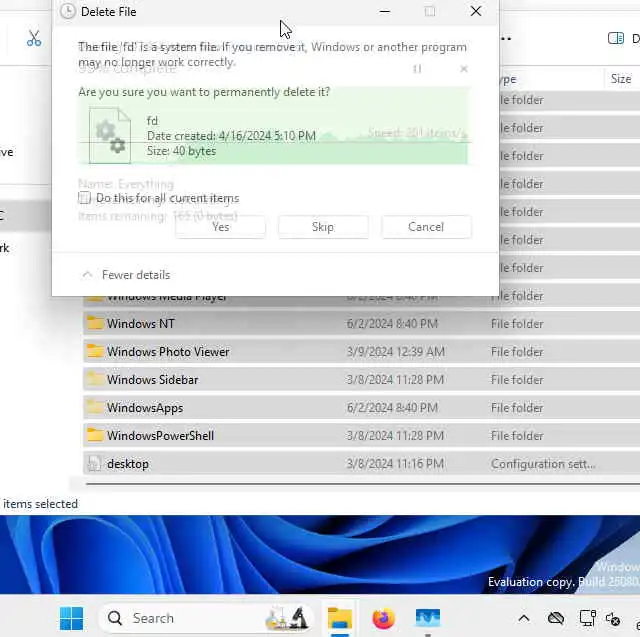Cancel the Delete File dialog
Image resolution: width=640 pixels, height=637 pixels.
pos(426,227)
